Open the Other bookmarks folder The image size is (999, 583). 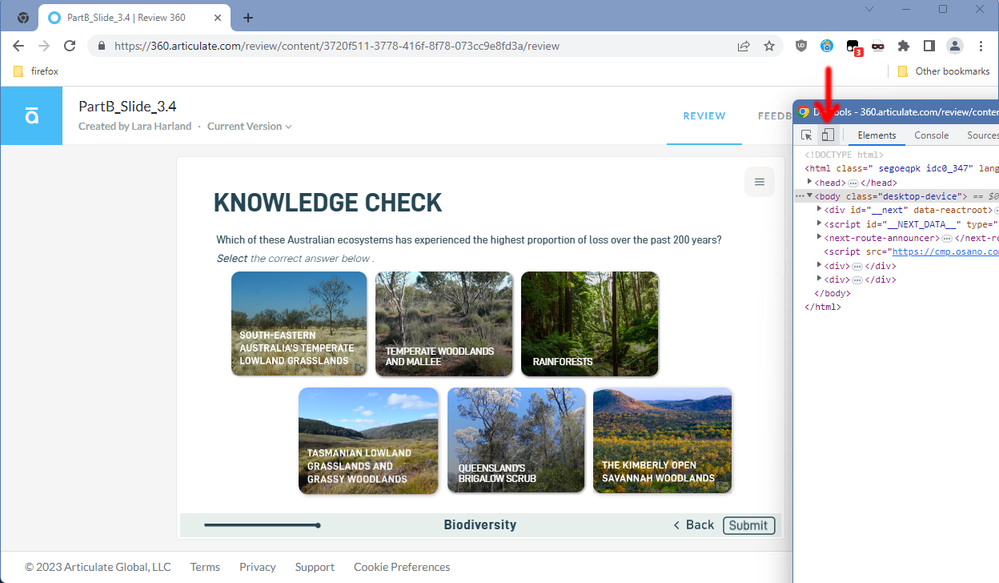click(x=944, y=71)
